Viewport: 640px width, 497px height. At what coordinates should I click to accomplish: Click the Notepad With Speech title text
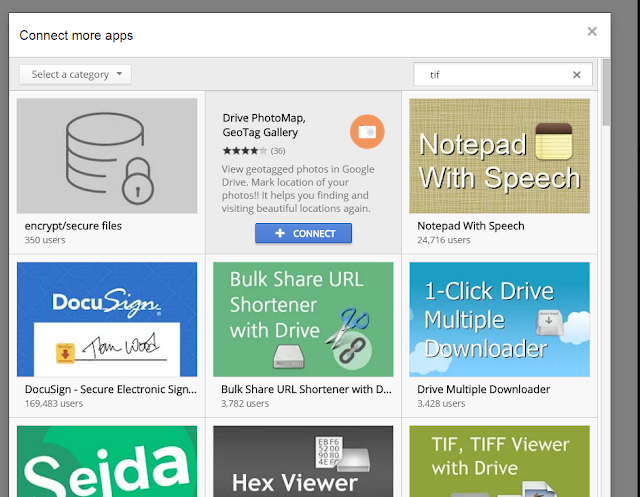471,226
